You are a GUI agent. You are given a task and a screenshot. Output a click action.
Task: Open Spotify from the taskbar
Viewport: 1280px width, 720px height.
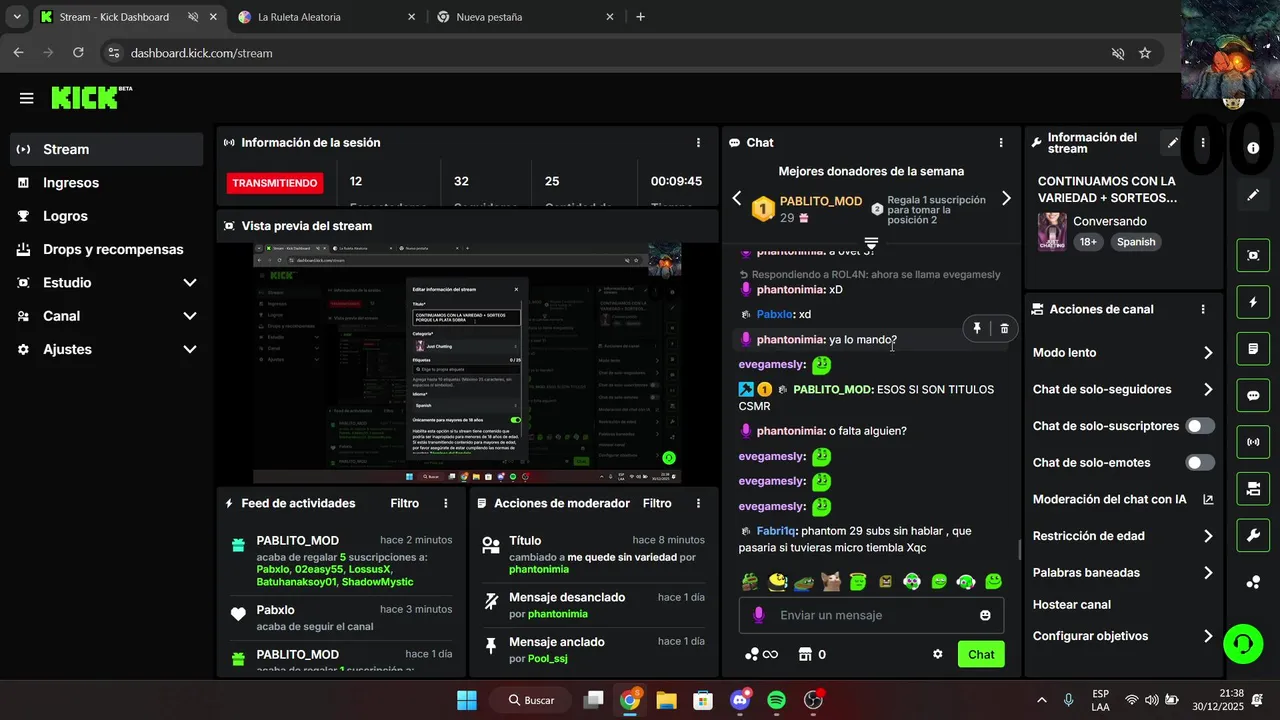[777, 700]
